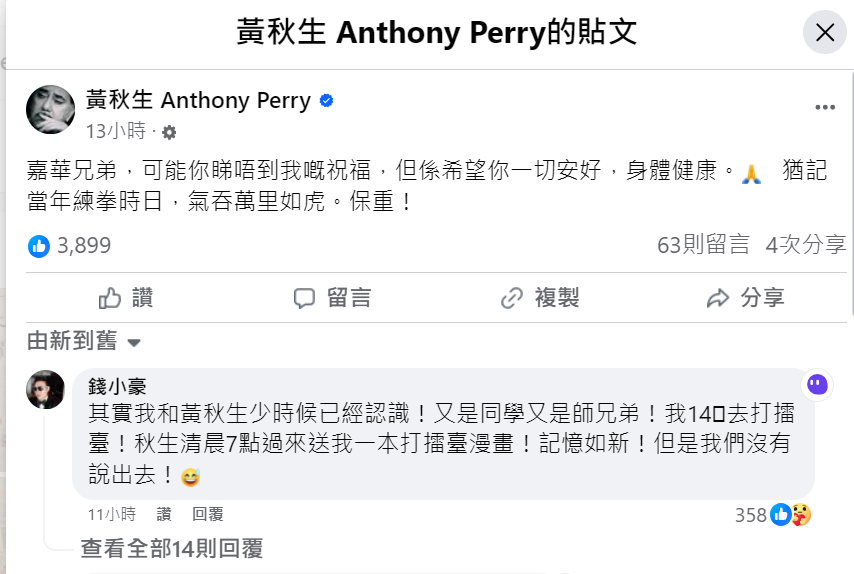This screenshot has height=574, width=854.
Task: Click the 複製 copy link button
Action: 540,297
